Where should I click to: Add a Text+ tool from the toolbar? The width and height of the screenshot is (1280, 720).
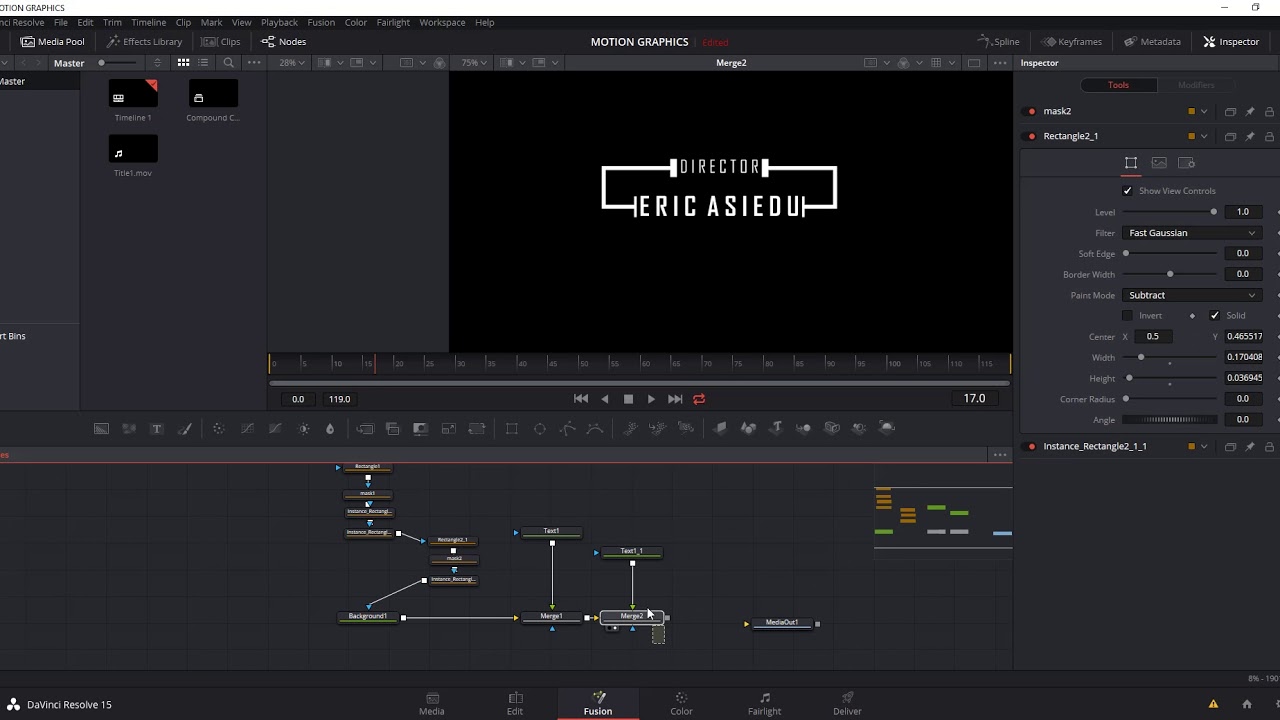pos(157,428)
